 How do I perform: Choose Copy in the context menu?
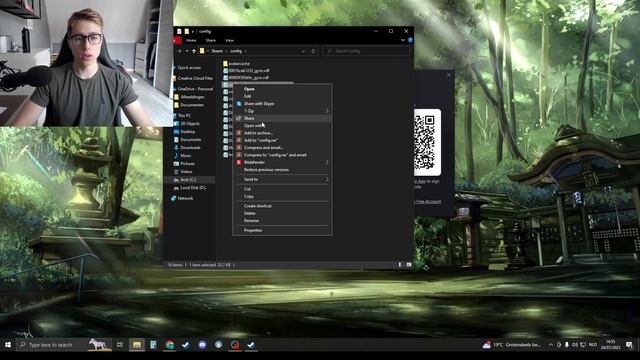pyautogui.click(x=282, y=196)
